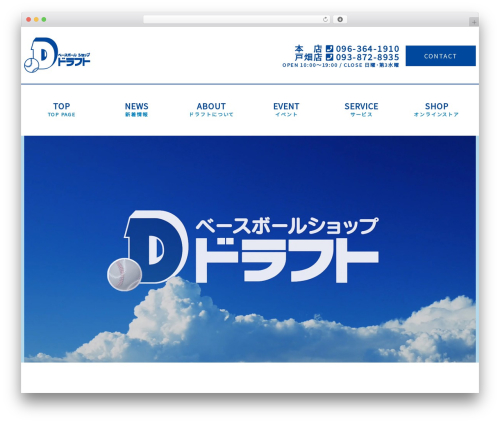Image resolution: width=500 pixels, height=423 pixels.
Task: Reload the page using the browser refresh icon
Action: pos(325,20)
